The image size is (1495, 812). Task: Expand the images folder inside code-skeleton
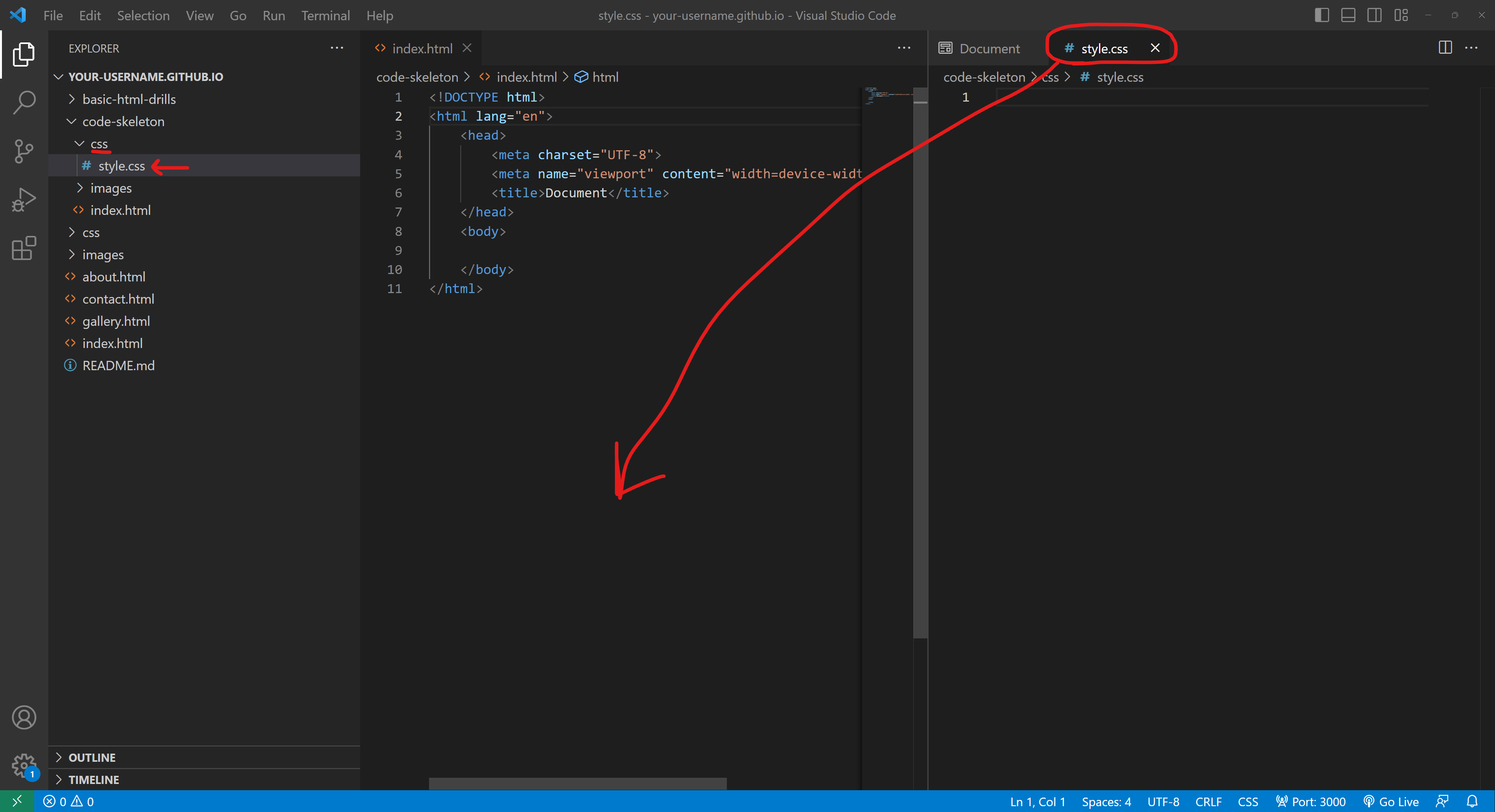[x=204, y=188]
